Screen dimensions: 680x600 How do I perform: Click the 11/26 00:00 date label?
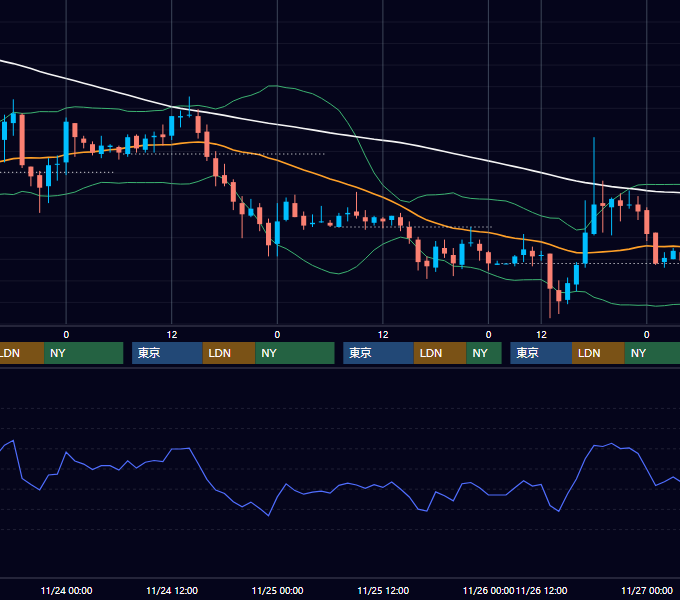(488, 590)
